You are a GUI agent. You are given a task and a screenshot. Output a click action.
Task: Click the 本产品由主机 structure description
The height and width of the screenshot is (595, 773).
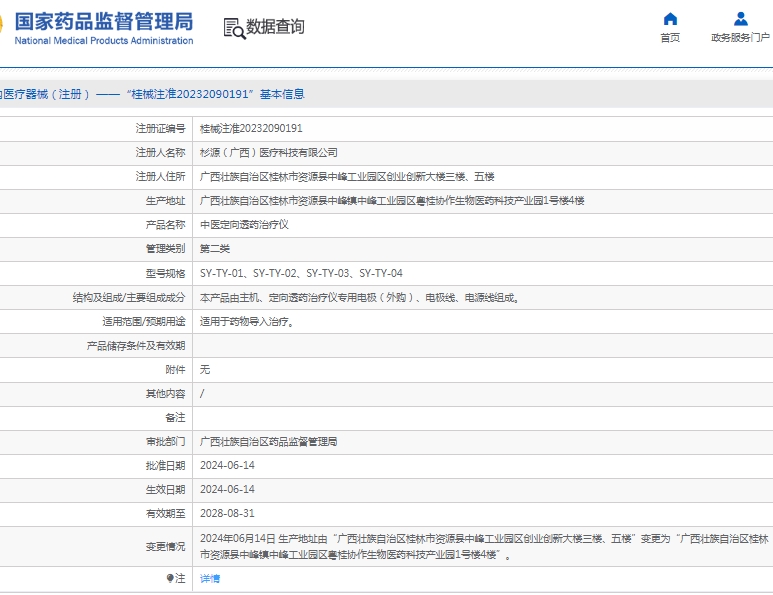point(360,298)
